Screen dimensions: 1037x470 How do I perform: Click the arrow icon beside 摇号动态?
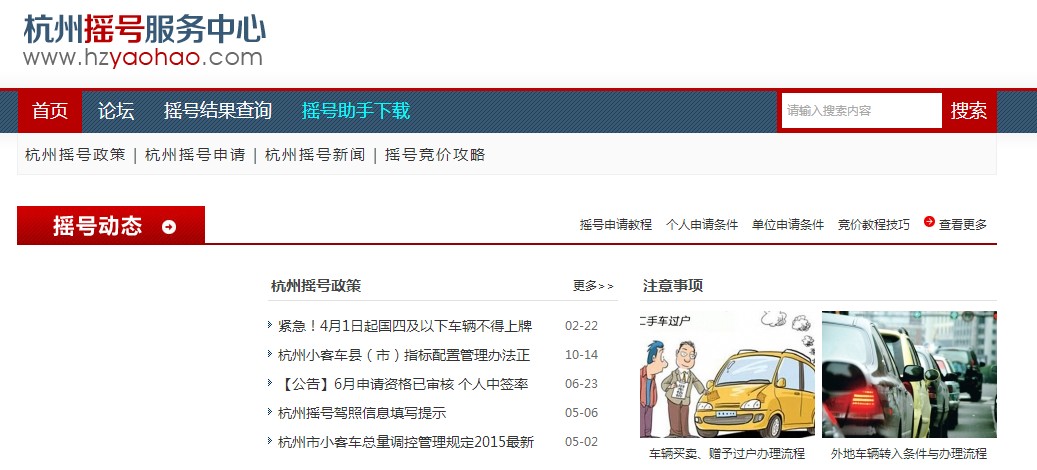coord(169,227)
